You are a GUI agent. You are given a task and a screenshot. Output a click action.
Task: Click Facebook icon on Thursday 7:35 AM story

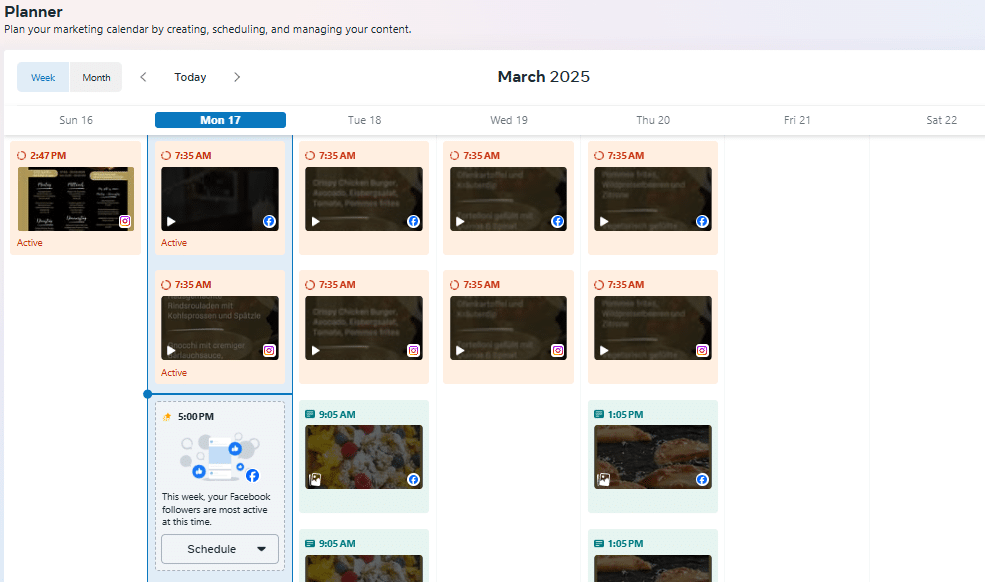[702, 221]
